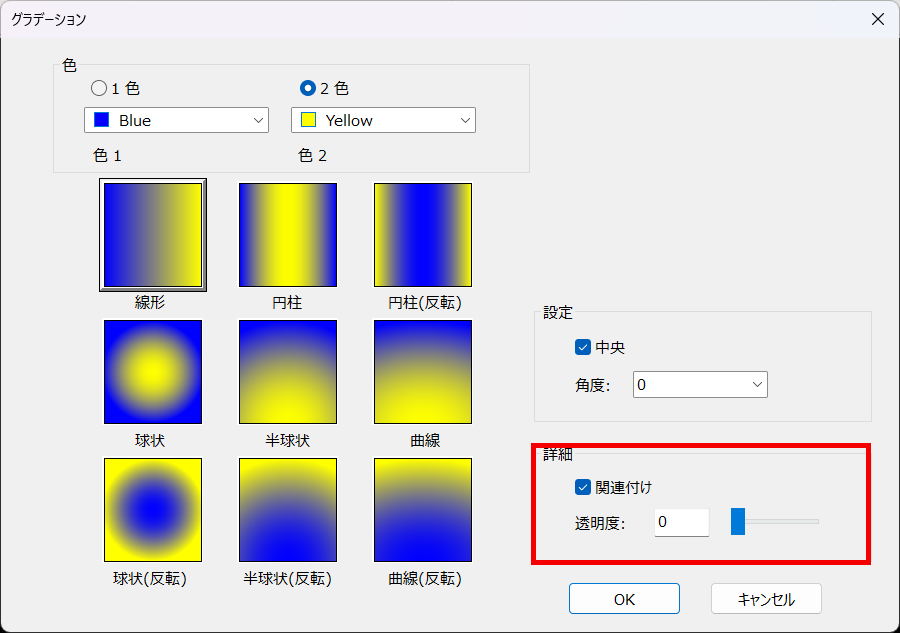Toggle the 中央 checkbox
The image size is (900, 633).
(583, 347)
